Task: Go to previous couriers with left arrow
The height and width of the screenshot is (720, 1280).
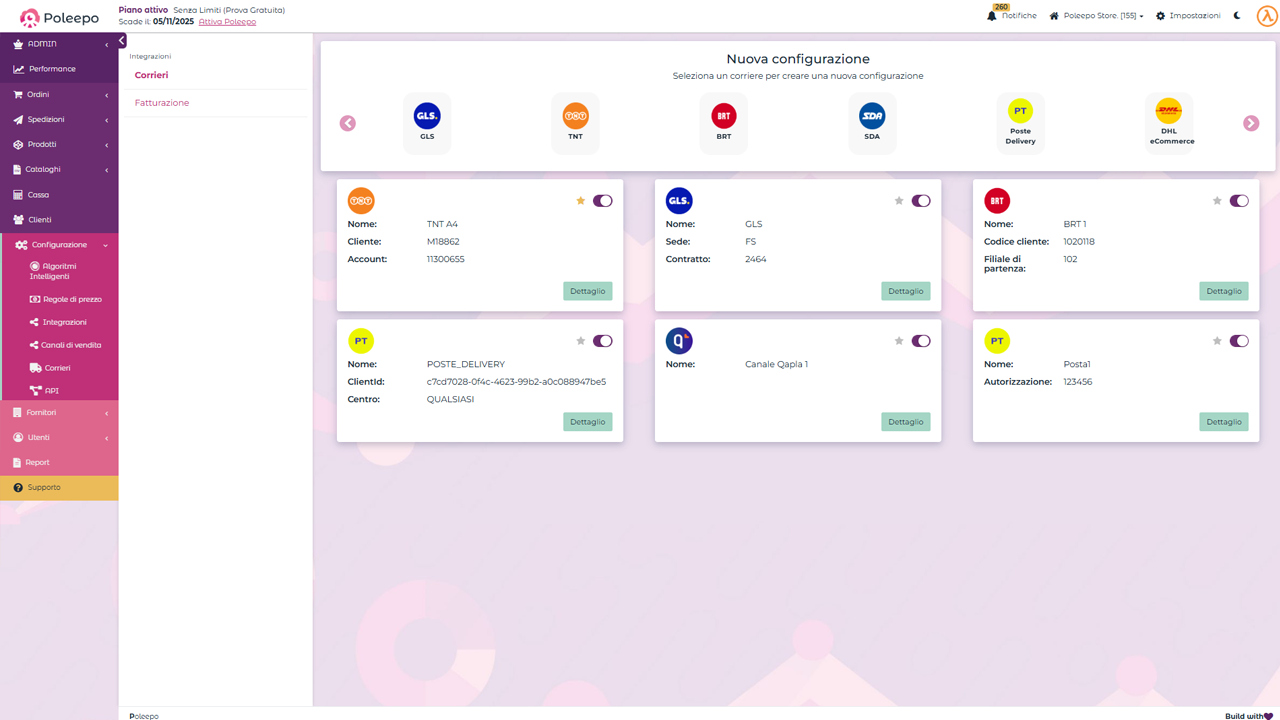Action: tap(348, 123)
